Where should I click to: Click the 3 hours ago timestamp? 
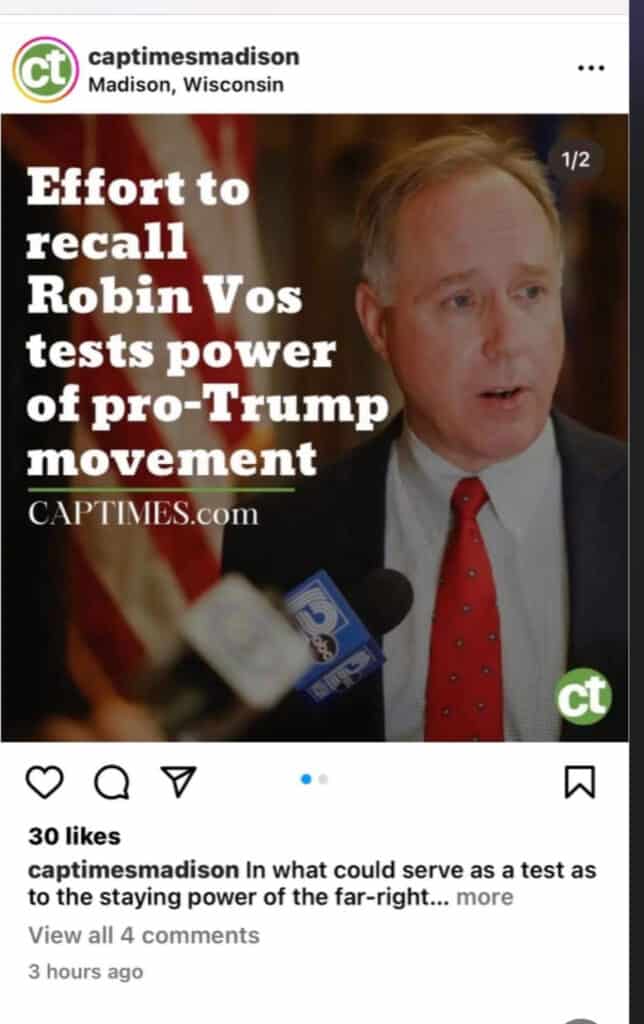point(86,971)
